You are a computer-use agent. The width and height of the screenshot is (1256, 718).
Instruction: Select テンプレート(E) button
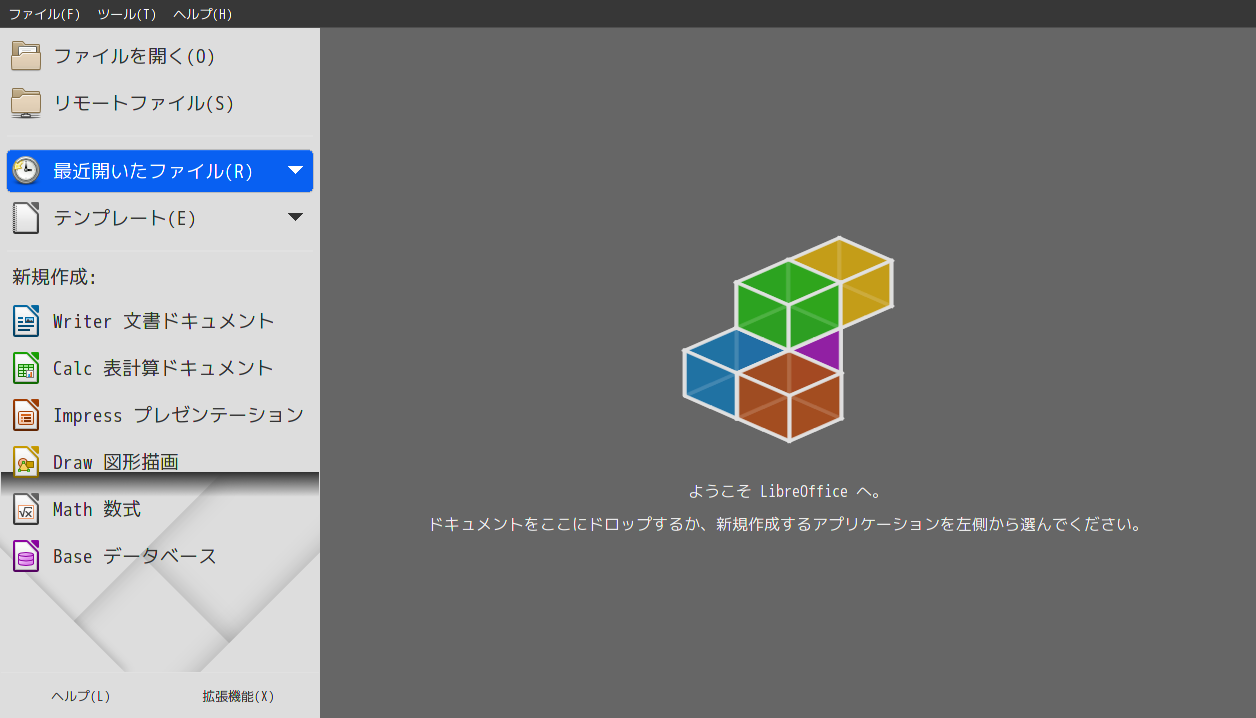click(160, 217)
